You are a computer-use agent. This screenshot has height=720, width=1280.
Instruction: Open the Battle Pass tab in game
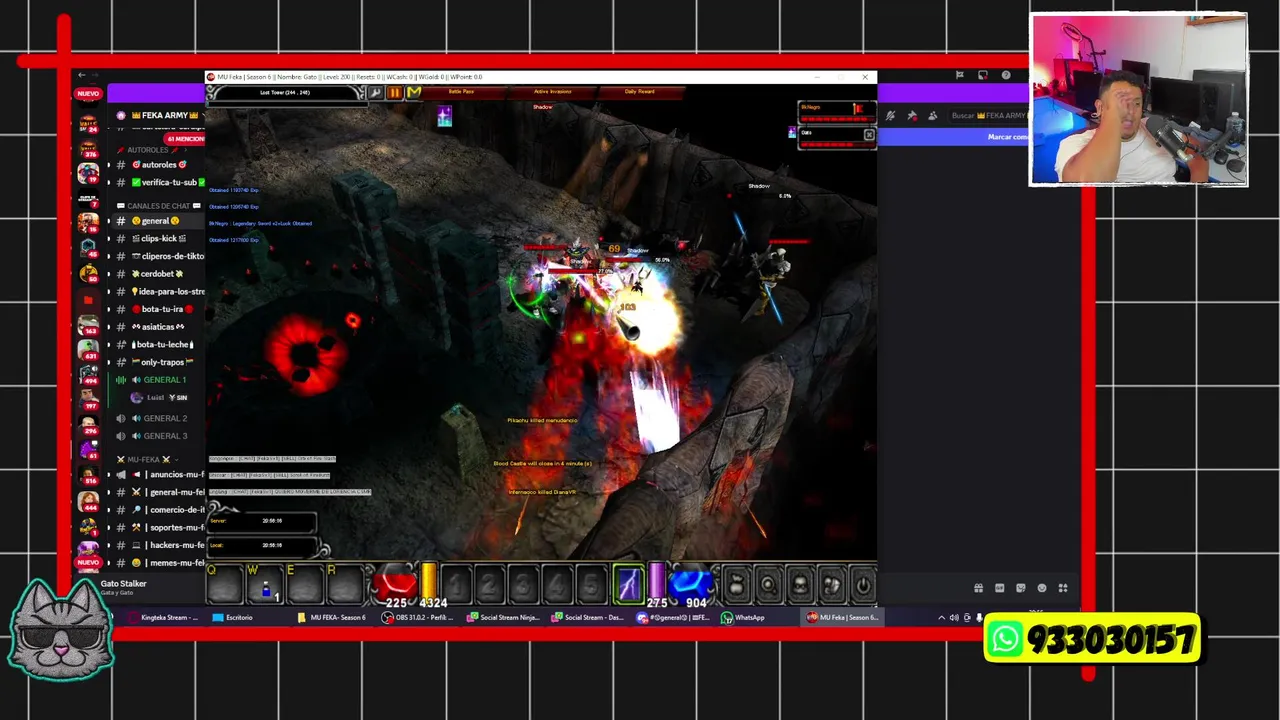(x=461, y=92)
